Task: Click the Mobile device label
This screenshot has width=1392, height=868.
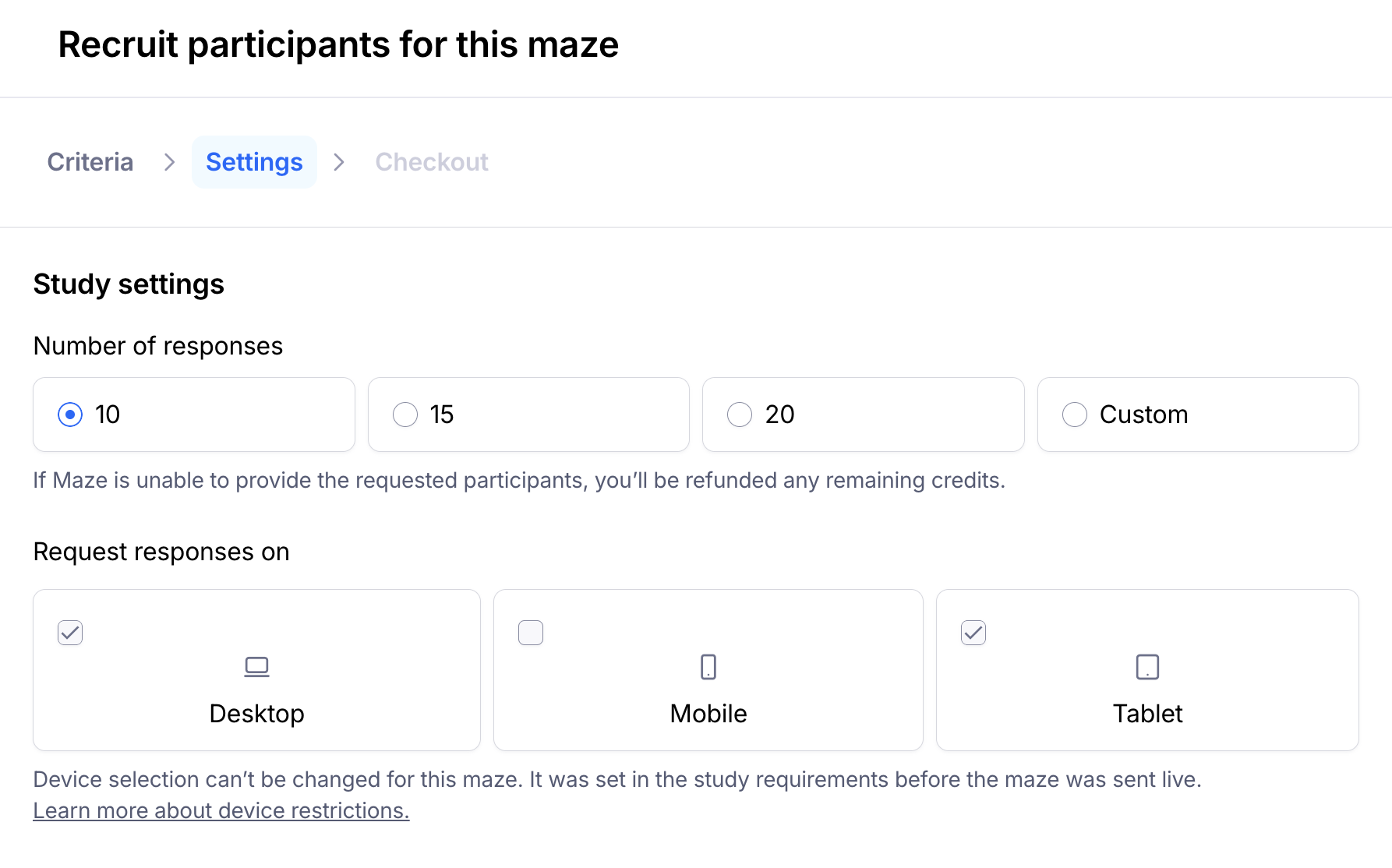Action: [x=708, y=714]
